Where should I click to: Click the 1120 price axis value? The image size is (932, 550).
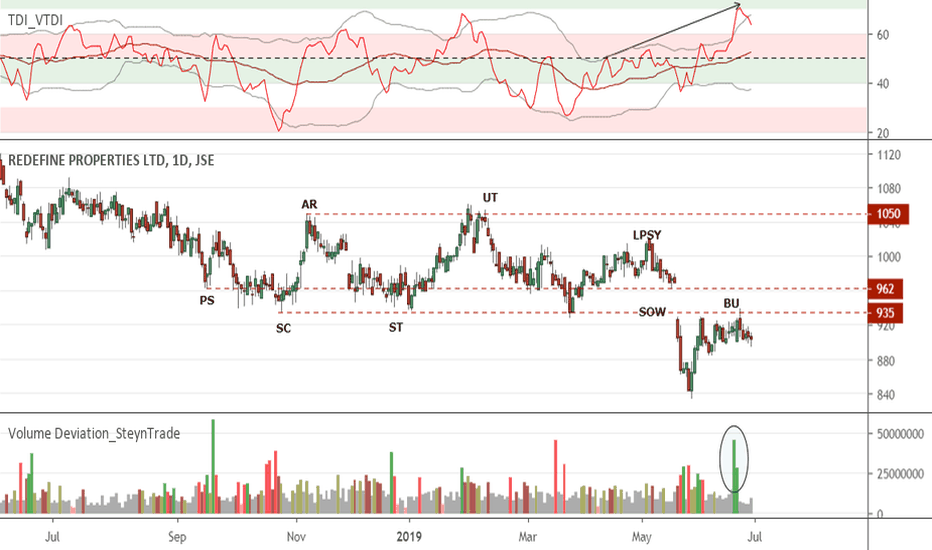pyautogui.click(x=889, y=155)
